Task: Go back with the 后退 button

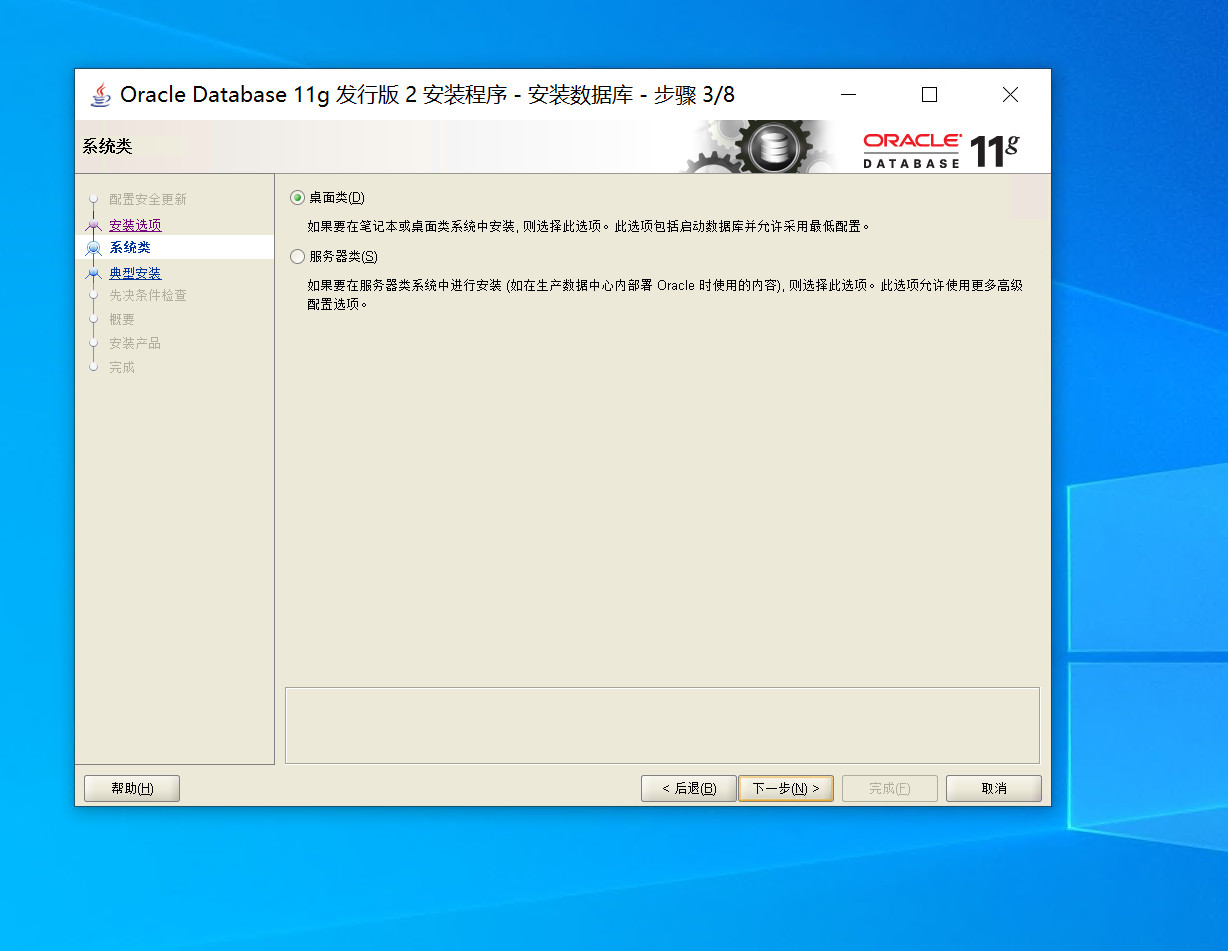Action: click(x=688, y=788)
